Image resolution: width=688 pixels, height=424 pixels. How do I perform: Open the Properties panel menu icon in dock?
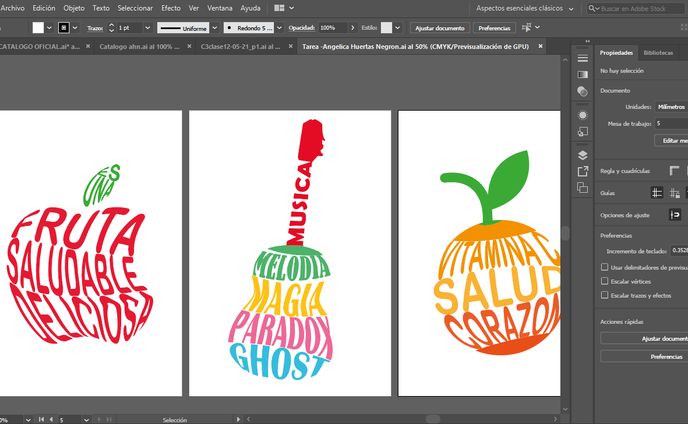[x=582, y=58]
